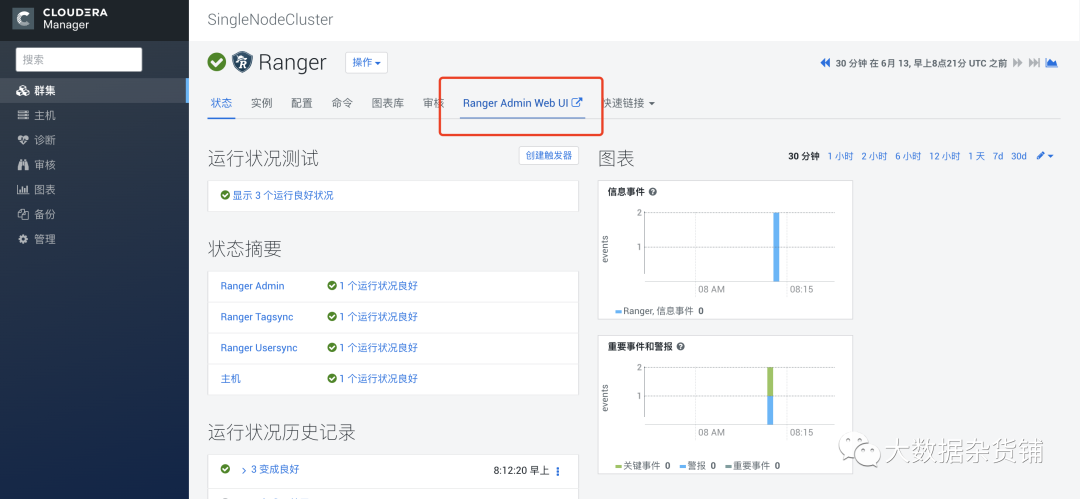Click Ranger Tagsync 1 个运行状况良好 link
The image size is (1080, 499).
378,317
